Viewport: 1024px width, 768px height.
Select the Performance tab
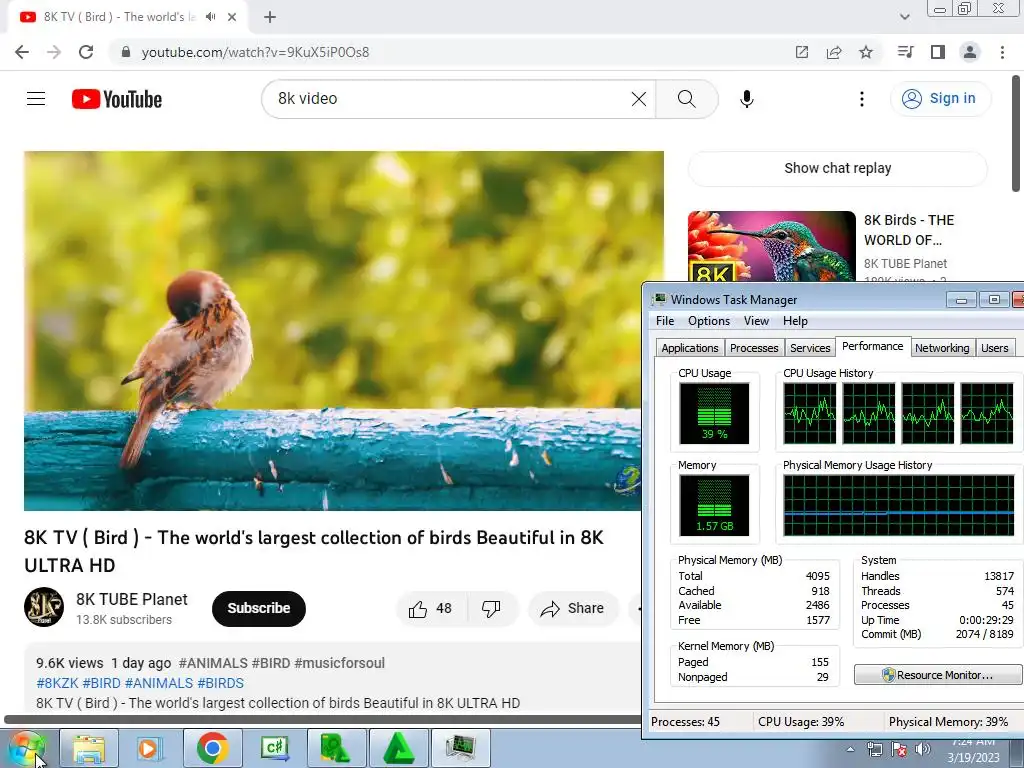coord(872,346)
